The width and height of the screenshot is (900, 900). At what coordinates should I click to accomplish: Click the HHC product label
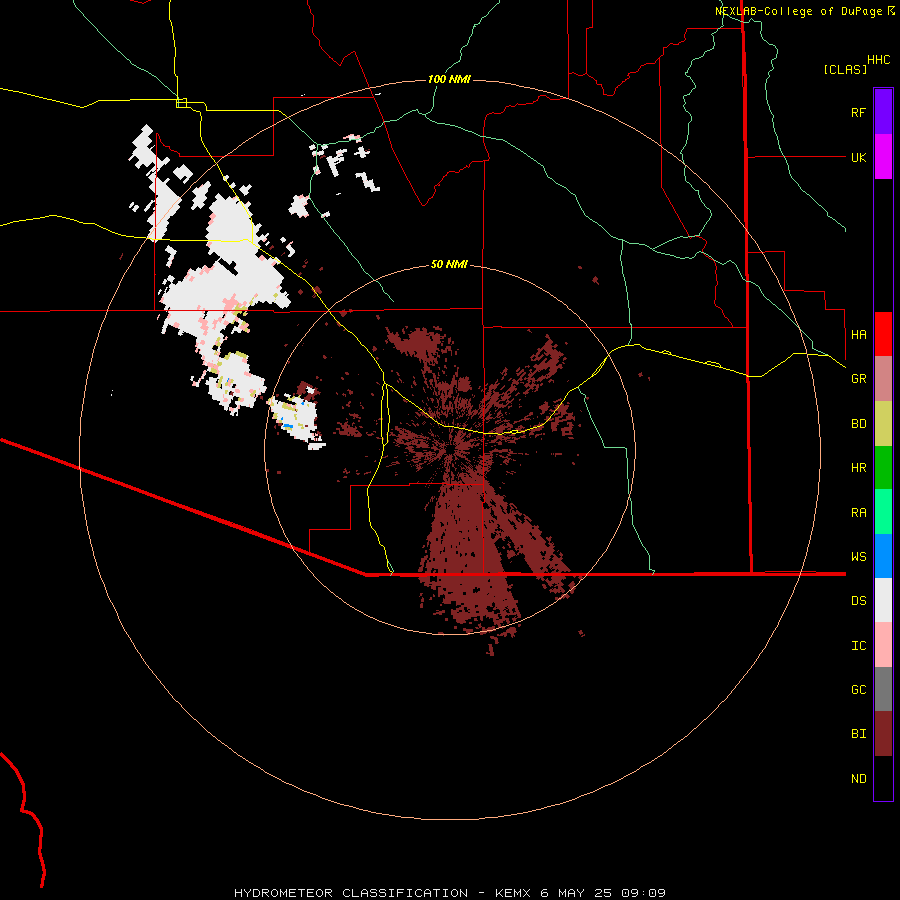[x=879, y=60]
